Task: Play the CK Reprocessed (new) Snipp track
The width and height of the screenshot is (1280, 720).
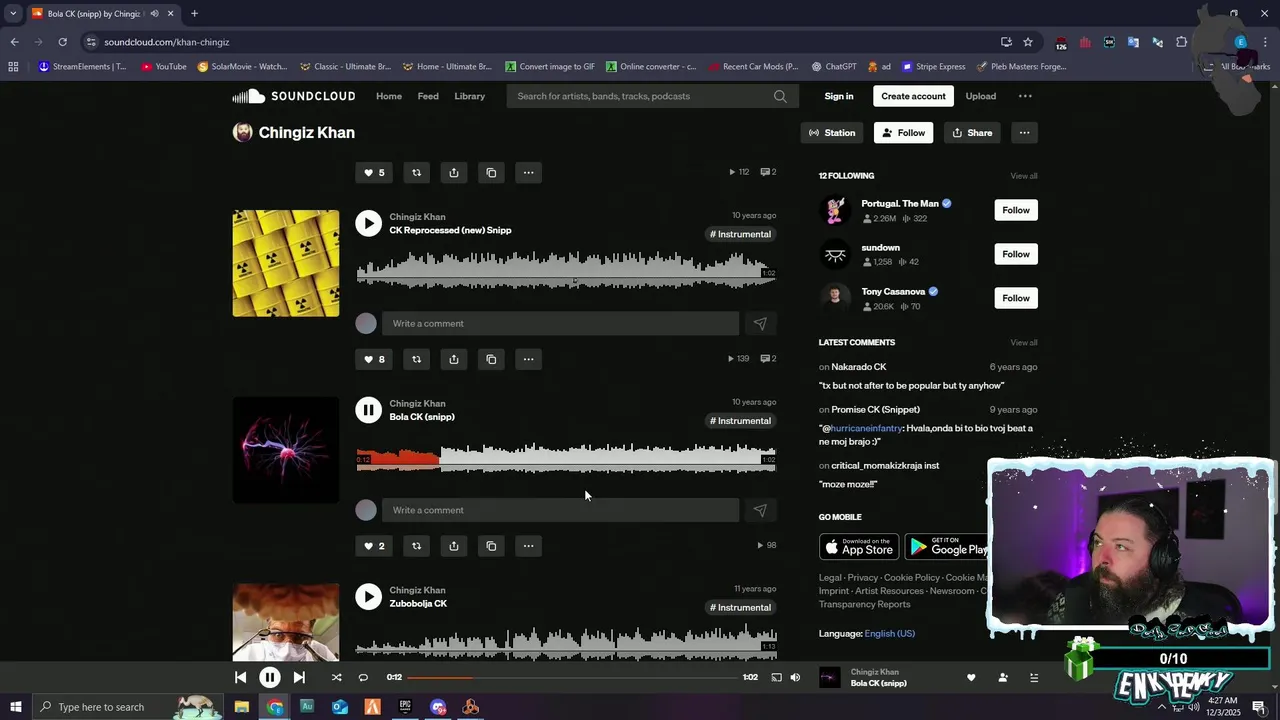Action: 368,223
